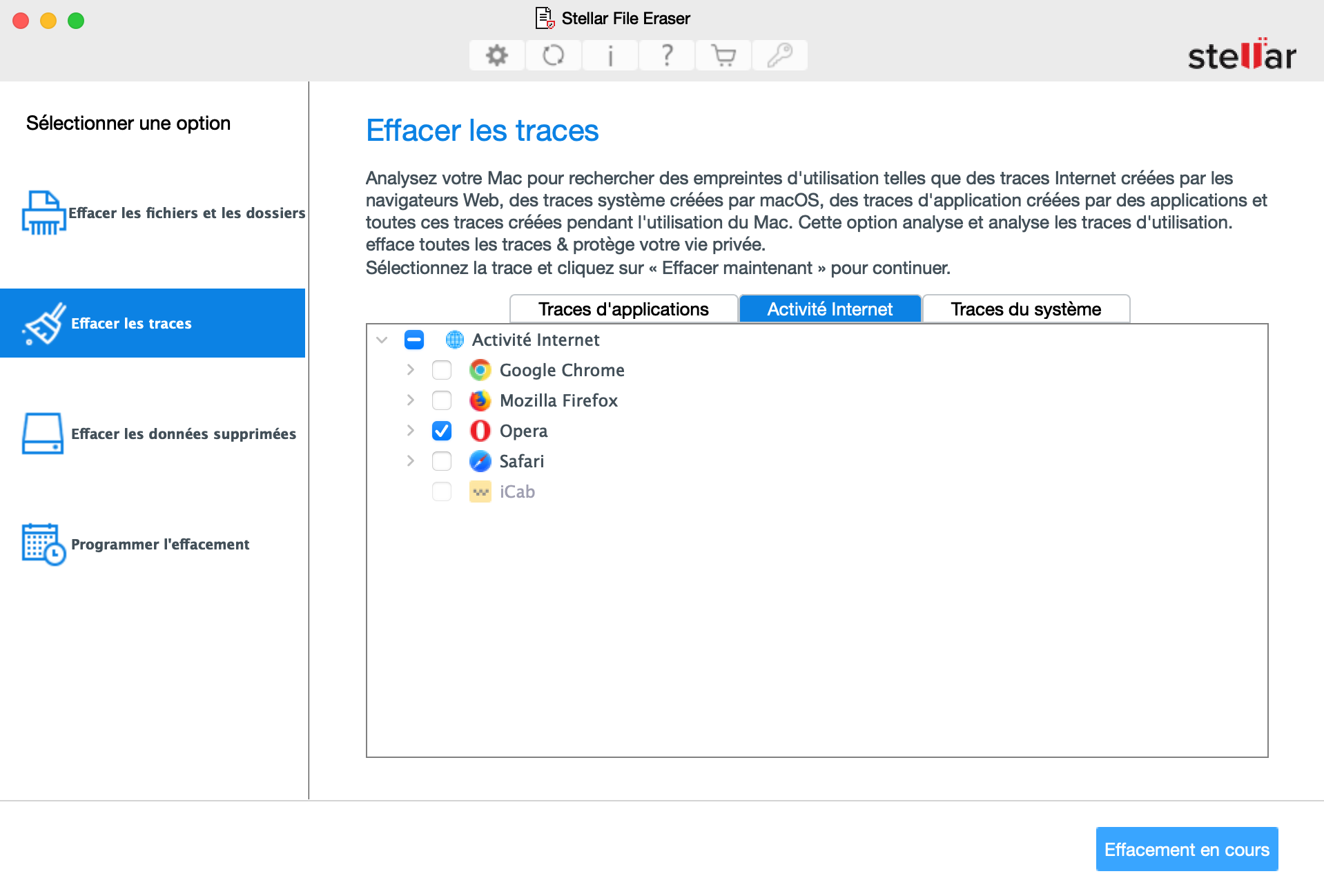
Task: Minimize the window with the yellow button
Action: click(48, 21)
